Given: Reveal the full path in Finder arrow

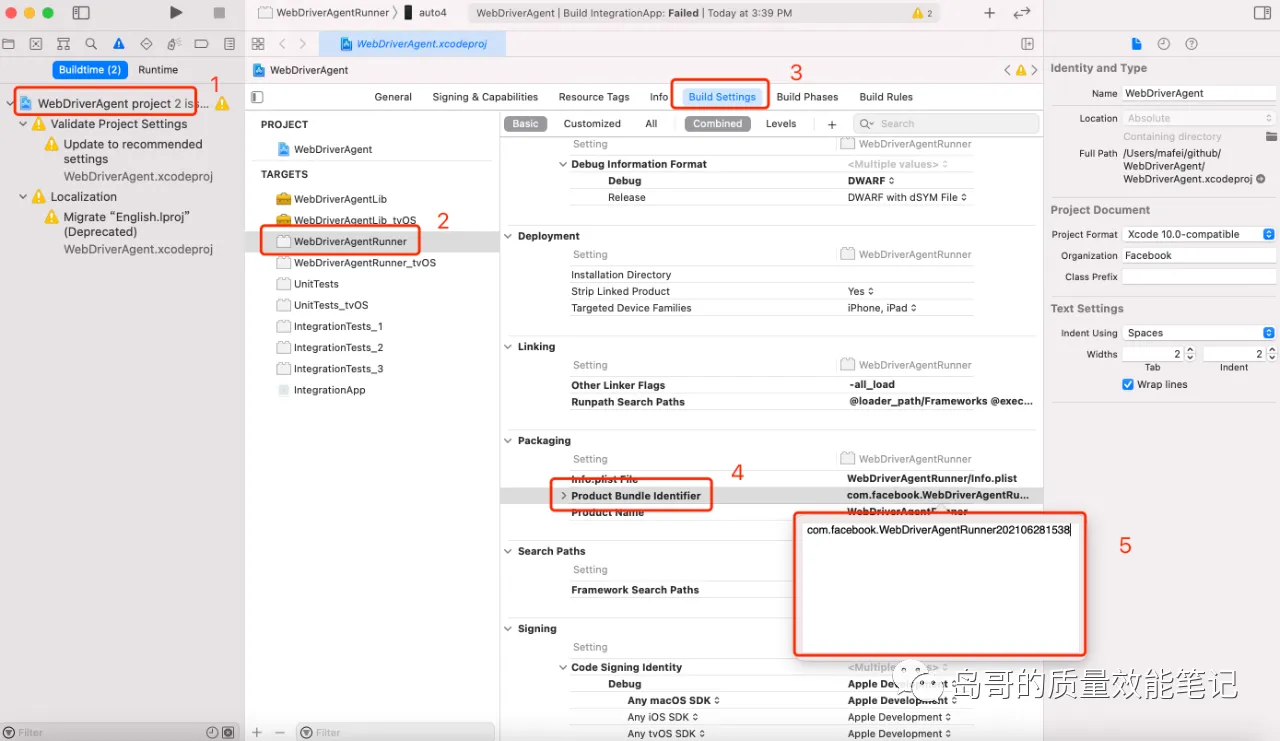Looking at the screenshot, I should 1262,179.
